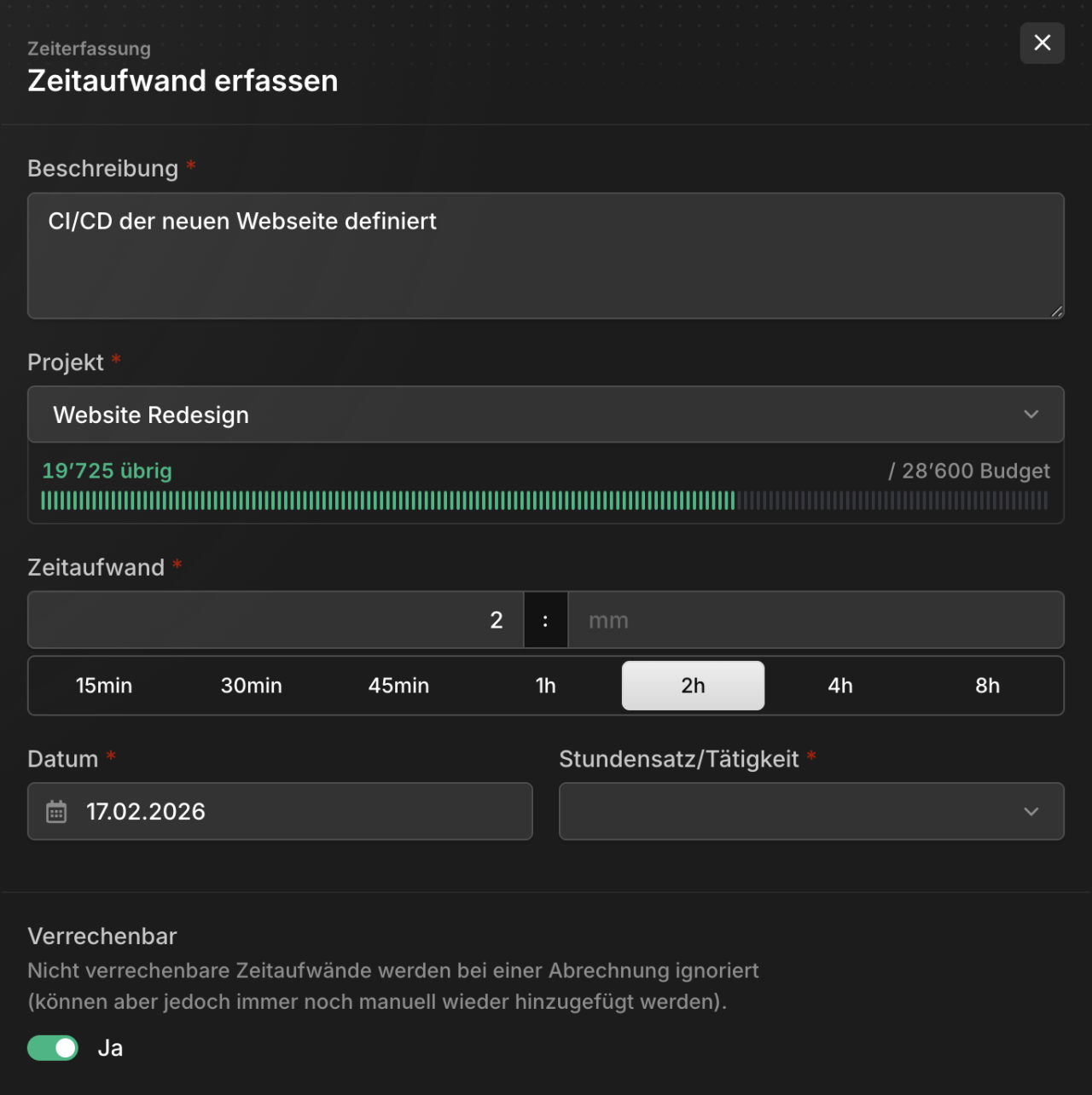Click the chevron icon in Stundensatz/Tätigkeit field
Image resolution: width=1092 pixels, height=1095 pixels.
tap(1031, 812)
